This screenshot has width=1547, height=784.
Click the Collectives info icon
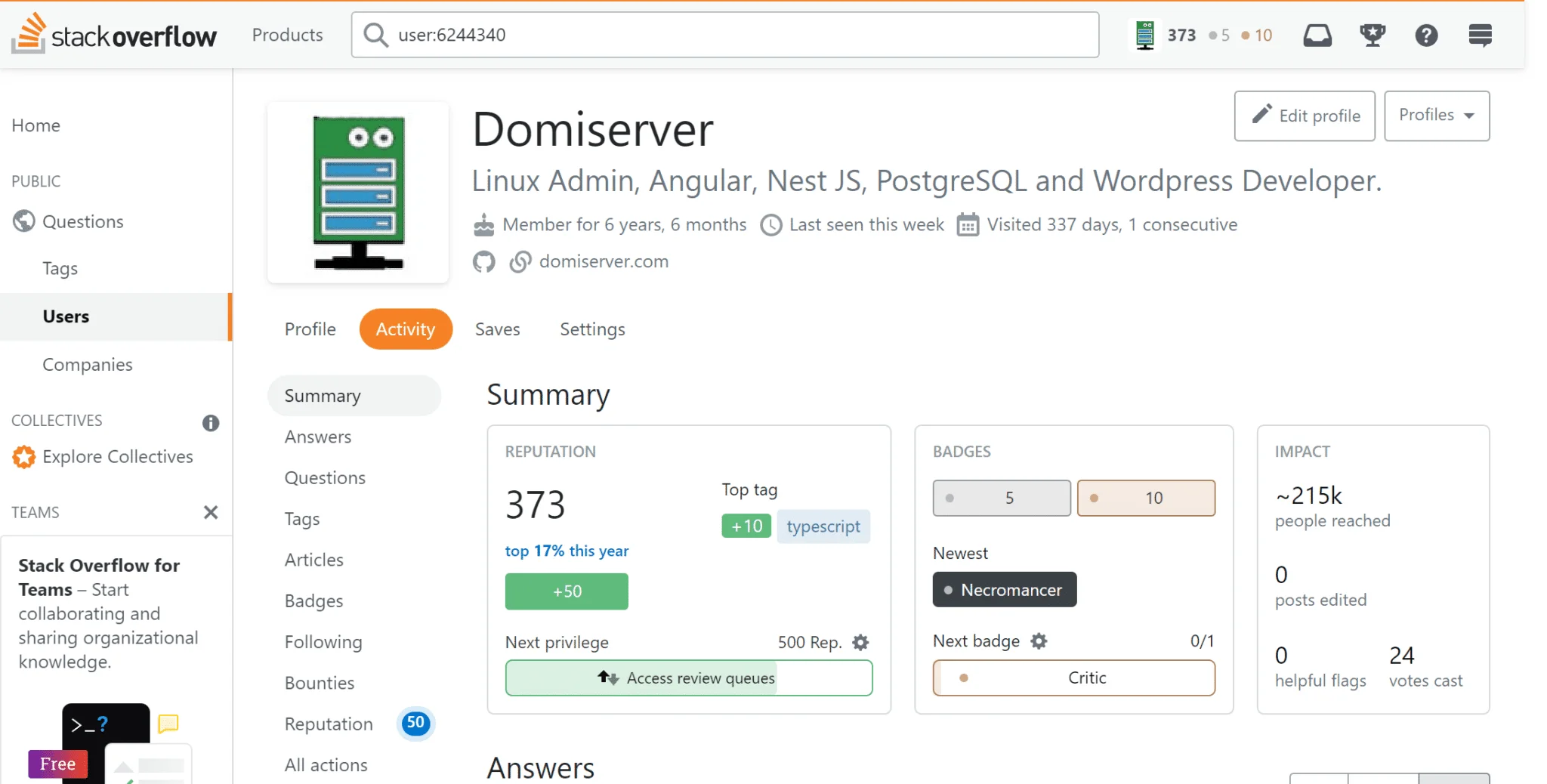click(x=211, y=423)
